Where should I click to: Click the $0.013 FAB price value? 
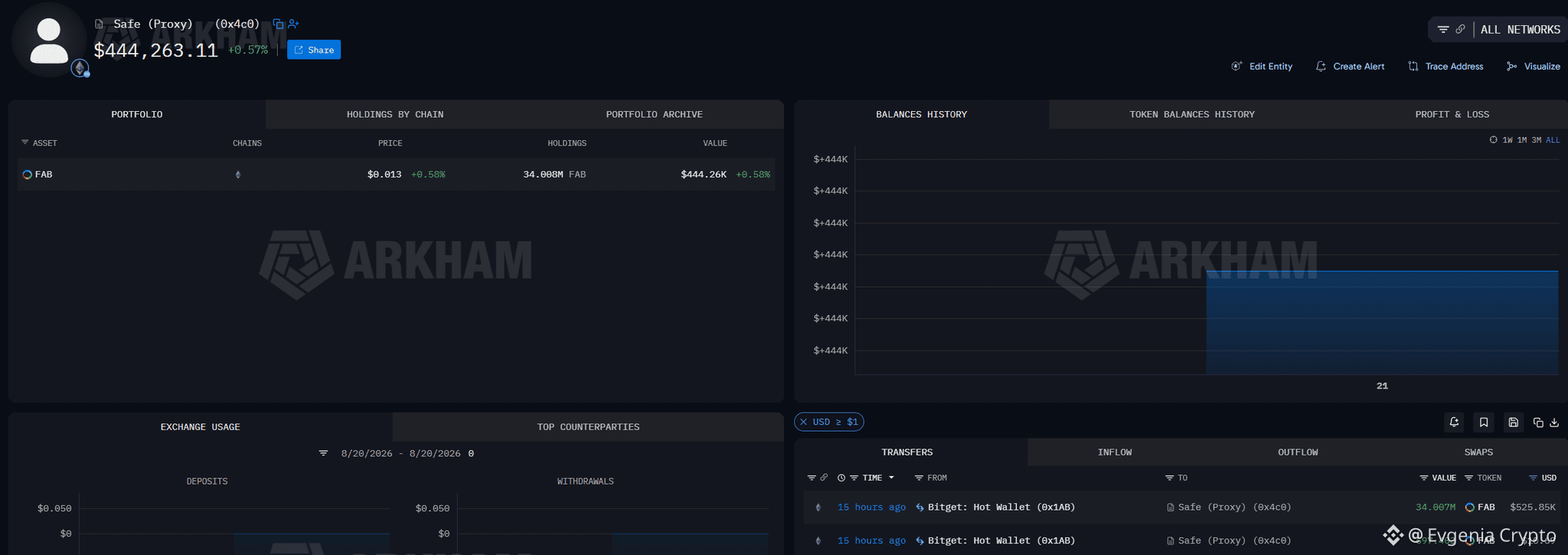click(384, 175)
